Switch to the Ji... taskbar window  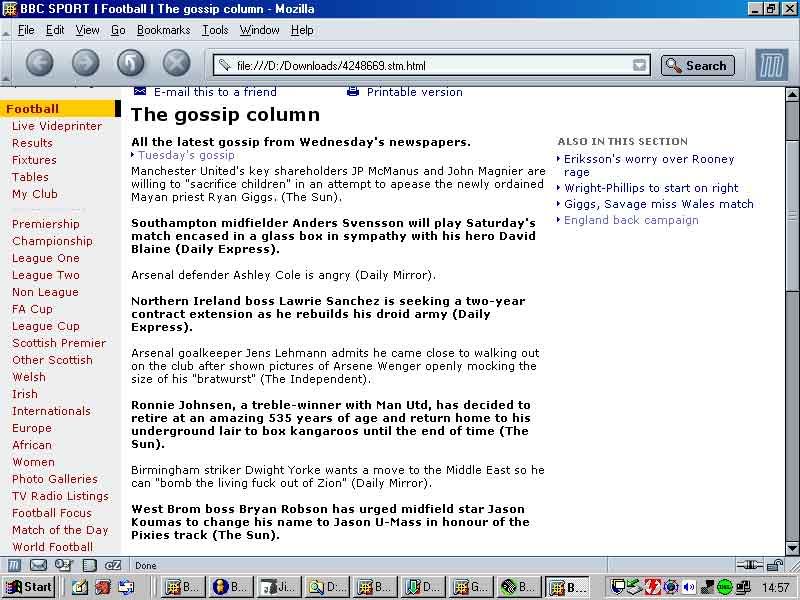click(x=278, y=587)
